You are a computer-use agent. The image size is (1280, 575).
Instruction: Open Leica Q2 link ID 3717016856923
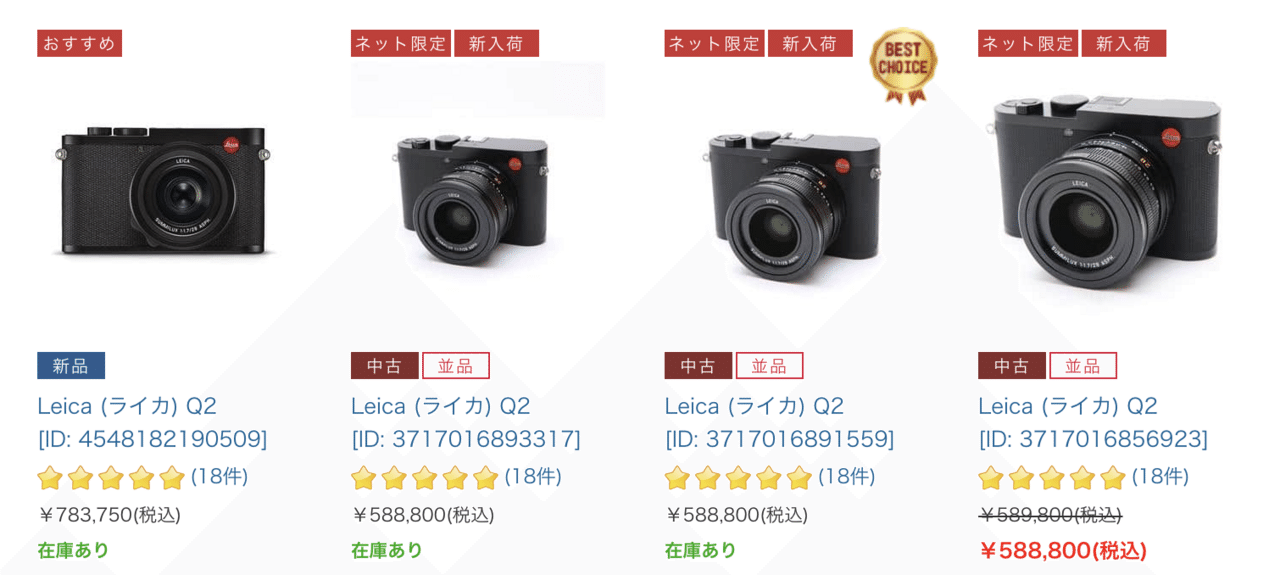(x=1093, y=422)
